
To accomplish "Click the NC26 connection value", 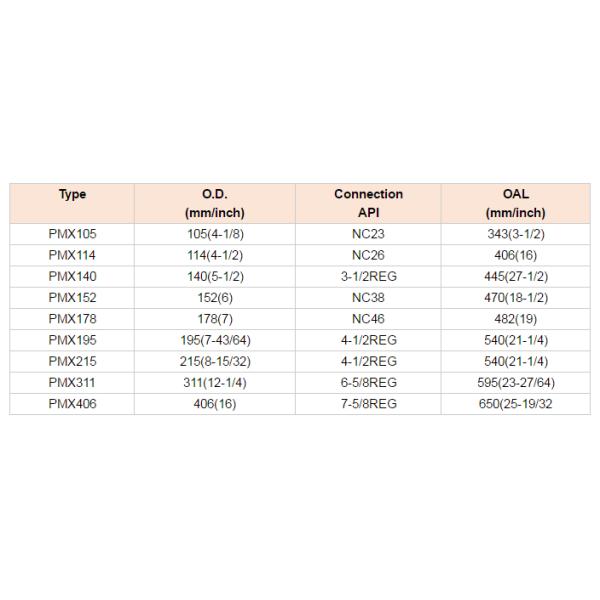I will (x=368, y=255).
